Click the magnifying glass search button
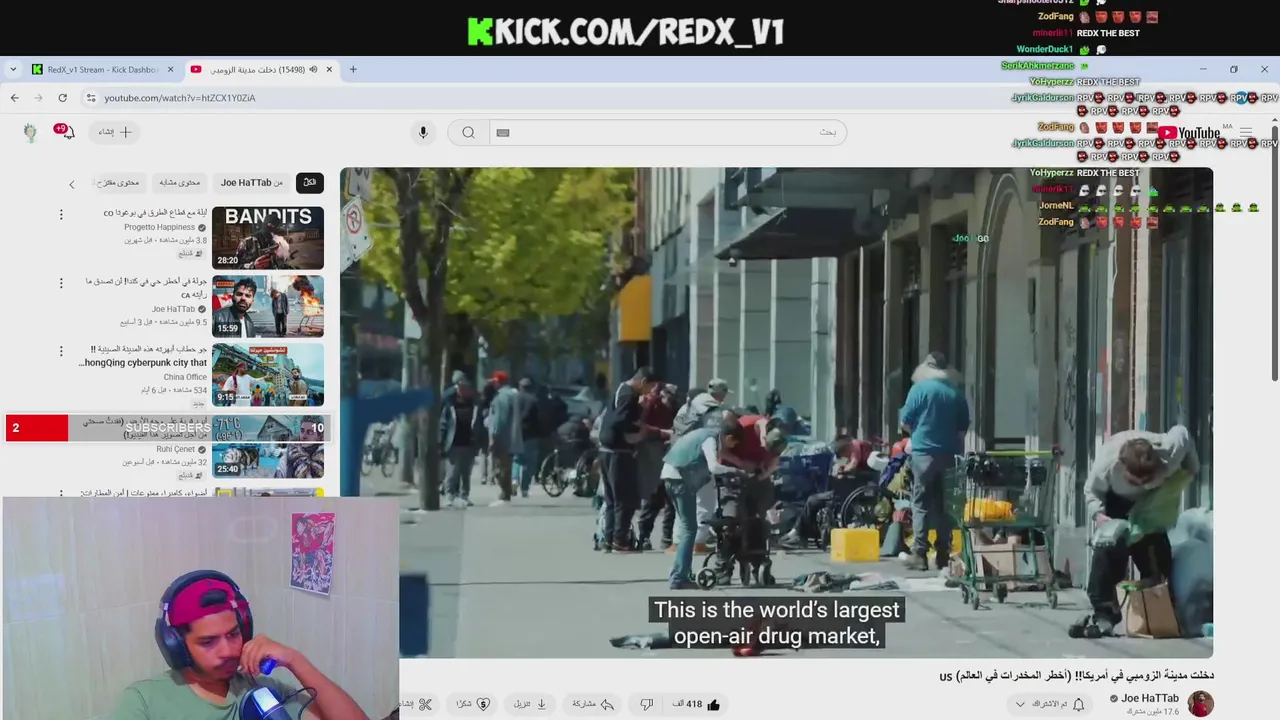Screen dimensions: 1280x720 [468, 132]
